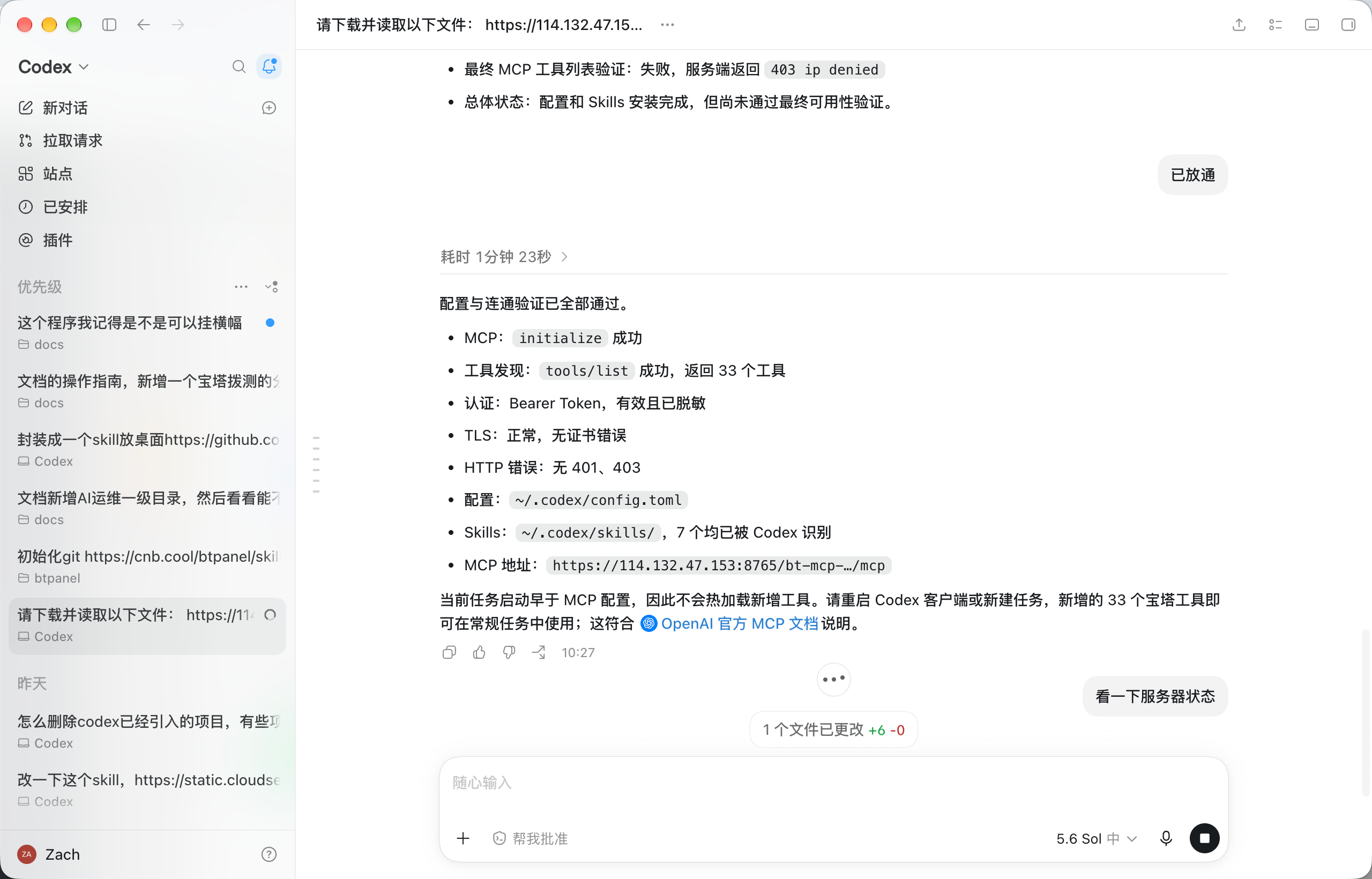Click the conversation outline markers on left
Viewport: 1372px width, 879px height.
316,464
